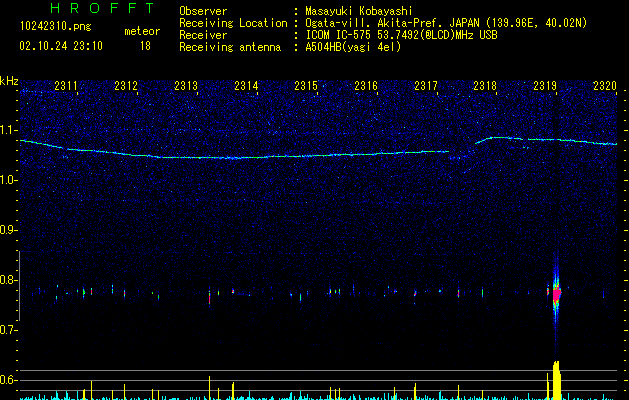The height and width of the screenshot is (400, 629).
Task: Click the 2311 time marker
Action: [x=66, y=86]
